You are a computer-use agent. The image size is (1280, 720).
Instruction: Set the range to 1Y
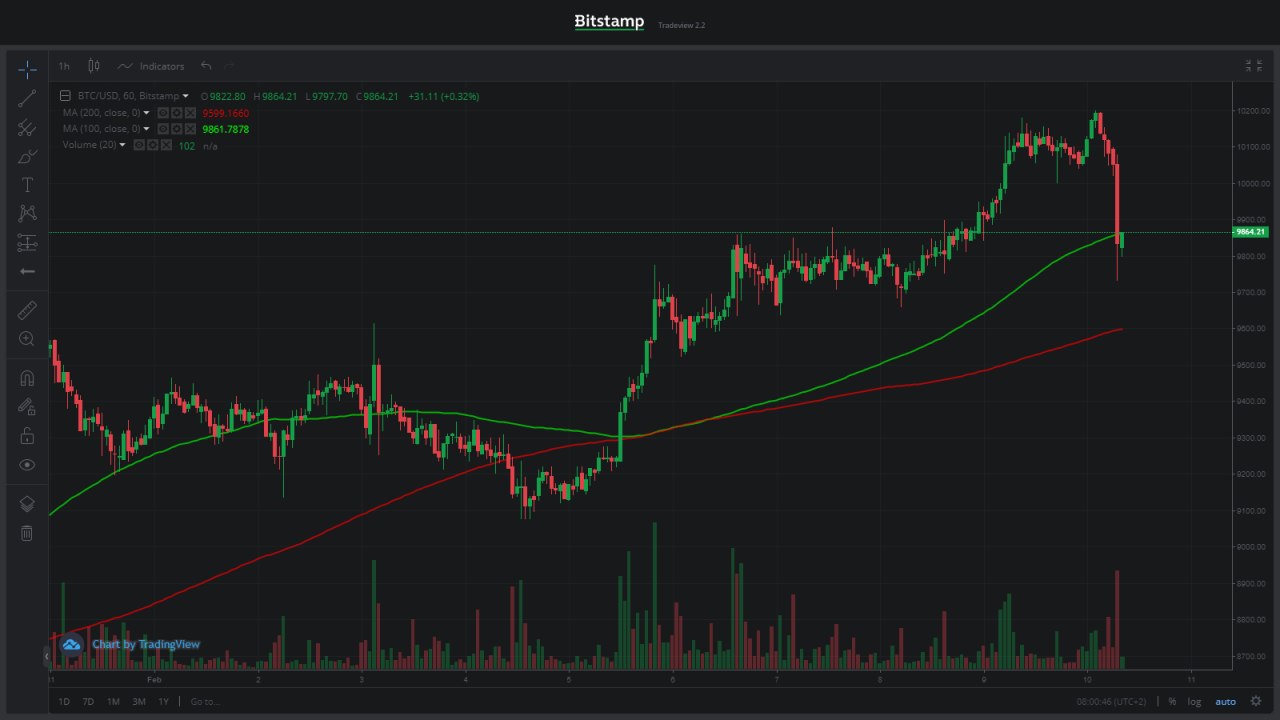point(163,702)
